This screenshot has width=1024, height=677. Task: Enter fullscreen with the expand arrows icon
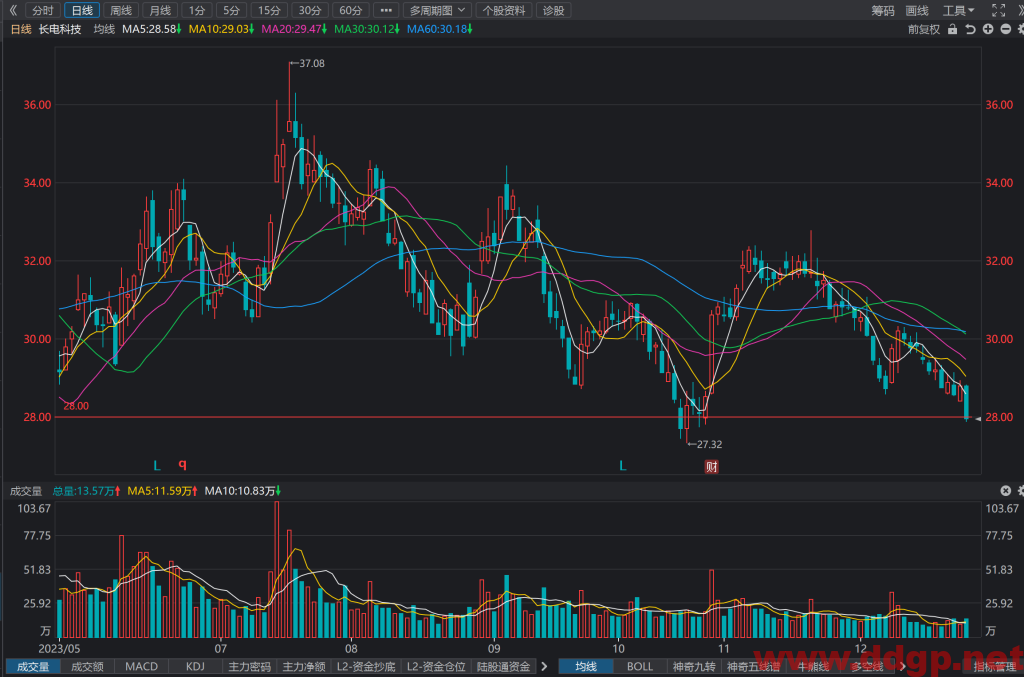(x=998, y=10)
